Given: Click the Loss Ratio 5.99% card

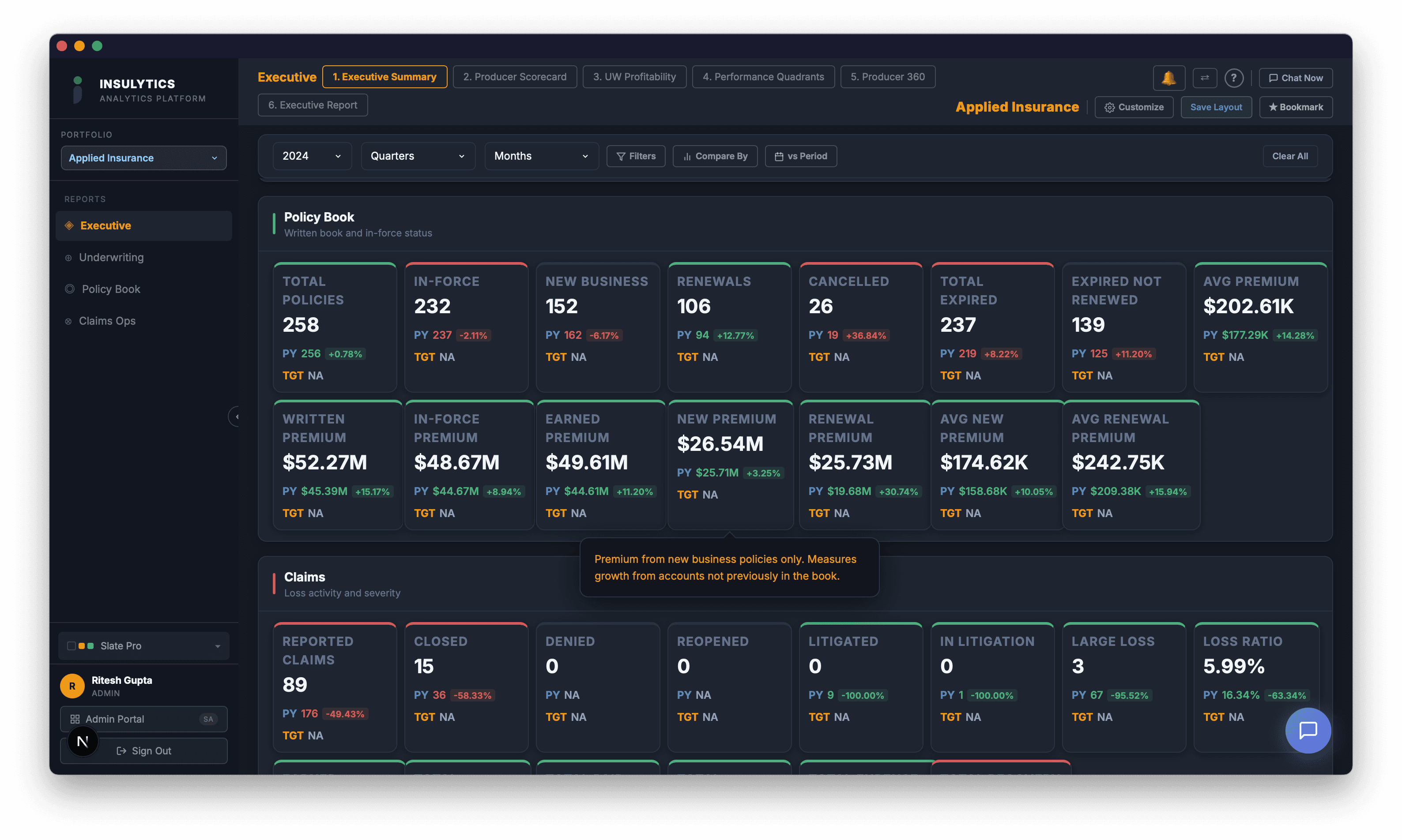Looking at the screenshot, I should click(1256, 687).
